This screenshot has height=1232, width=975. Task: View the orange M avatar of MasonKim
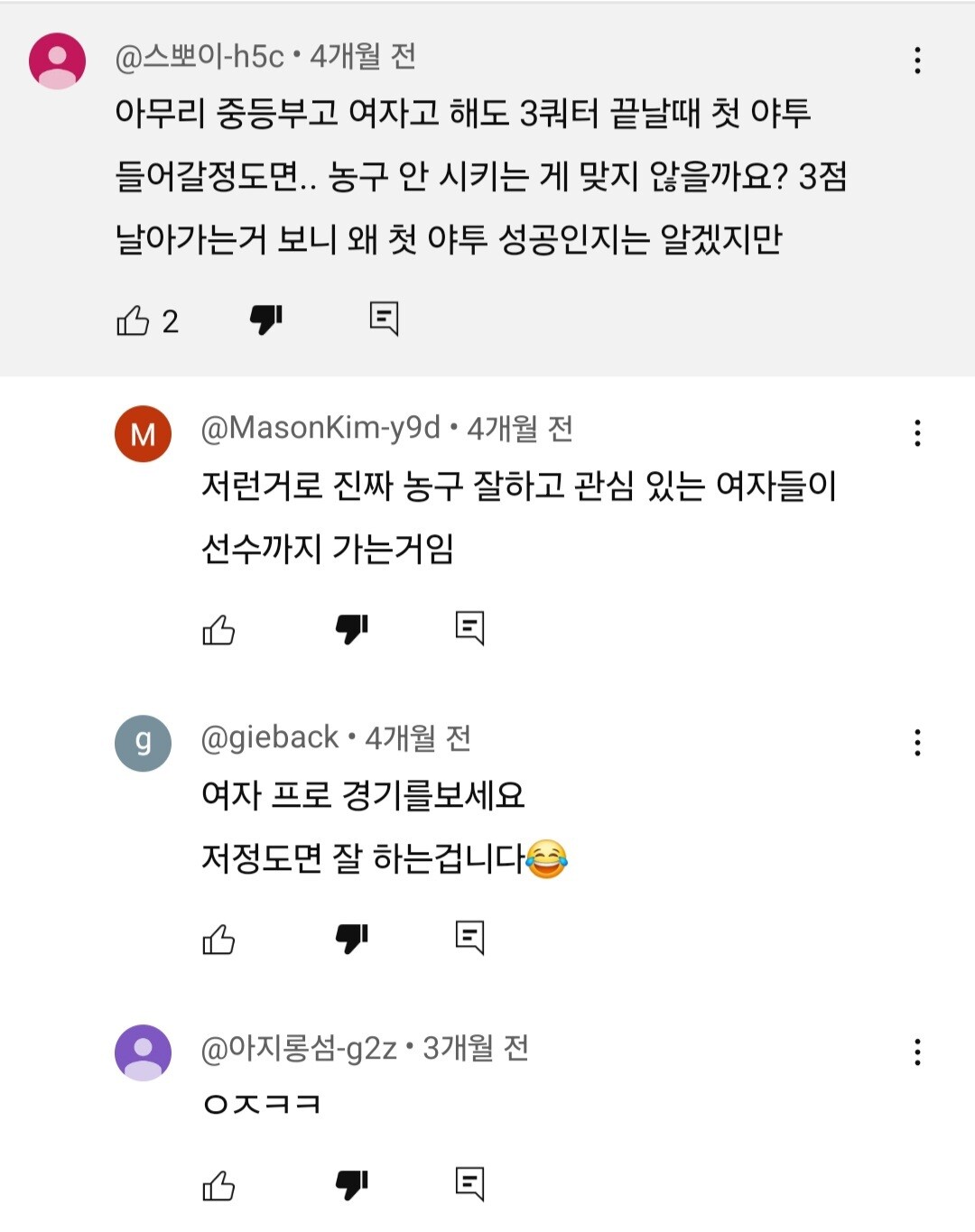pyautogui.click(x=143, y=434)
